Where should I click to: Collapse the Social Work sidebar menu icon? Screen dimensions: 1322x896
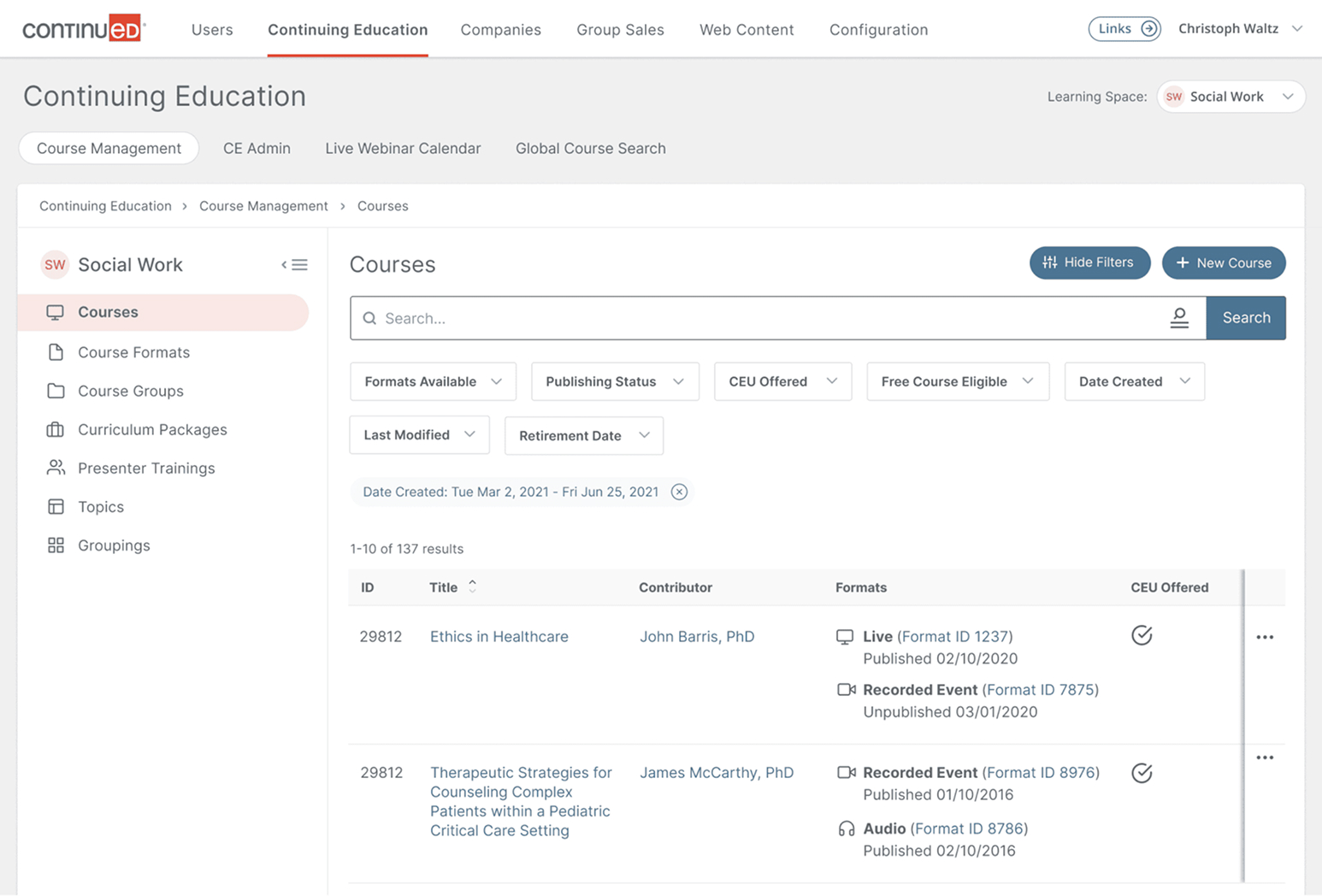(294, 265)
